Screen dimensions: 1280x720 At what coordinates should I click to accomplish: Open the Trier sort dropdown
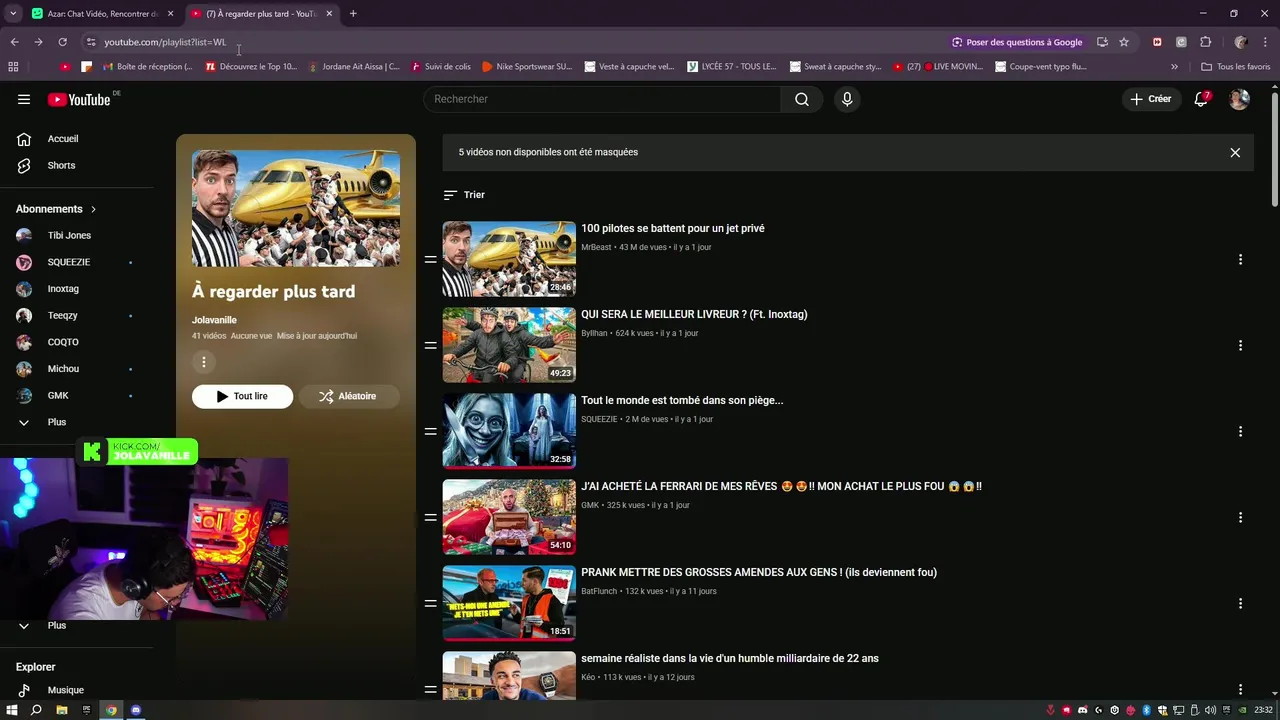coord(464,195)
